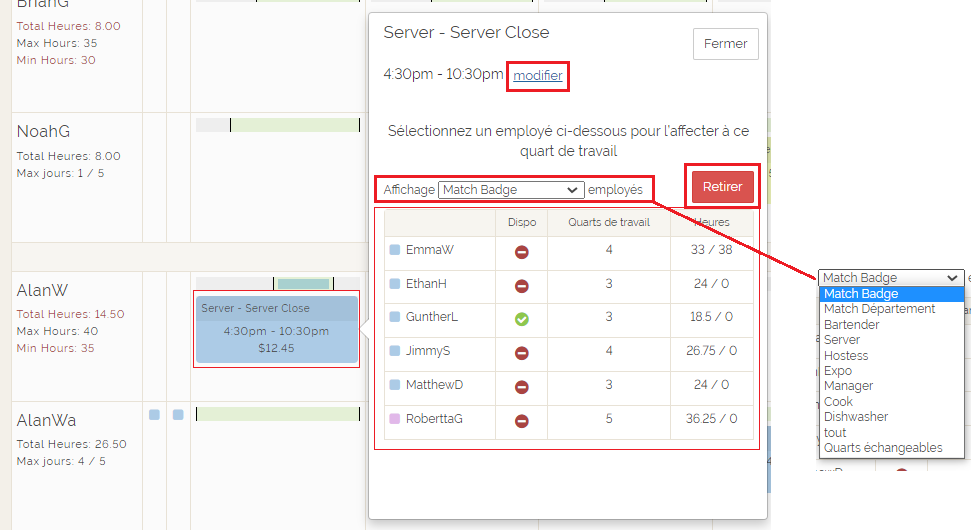
Task: Click EthanH's red unavailable icon
Action: coord(521,285)
